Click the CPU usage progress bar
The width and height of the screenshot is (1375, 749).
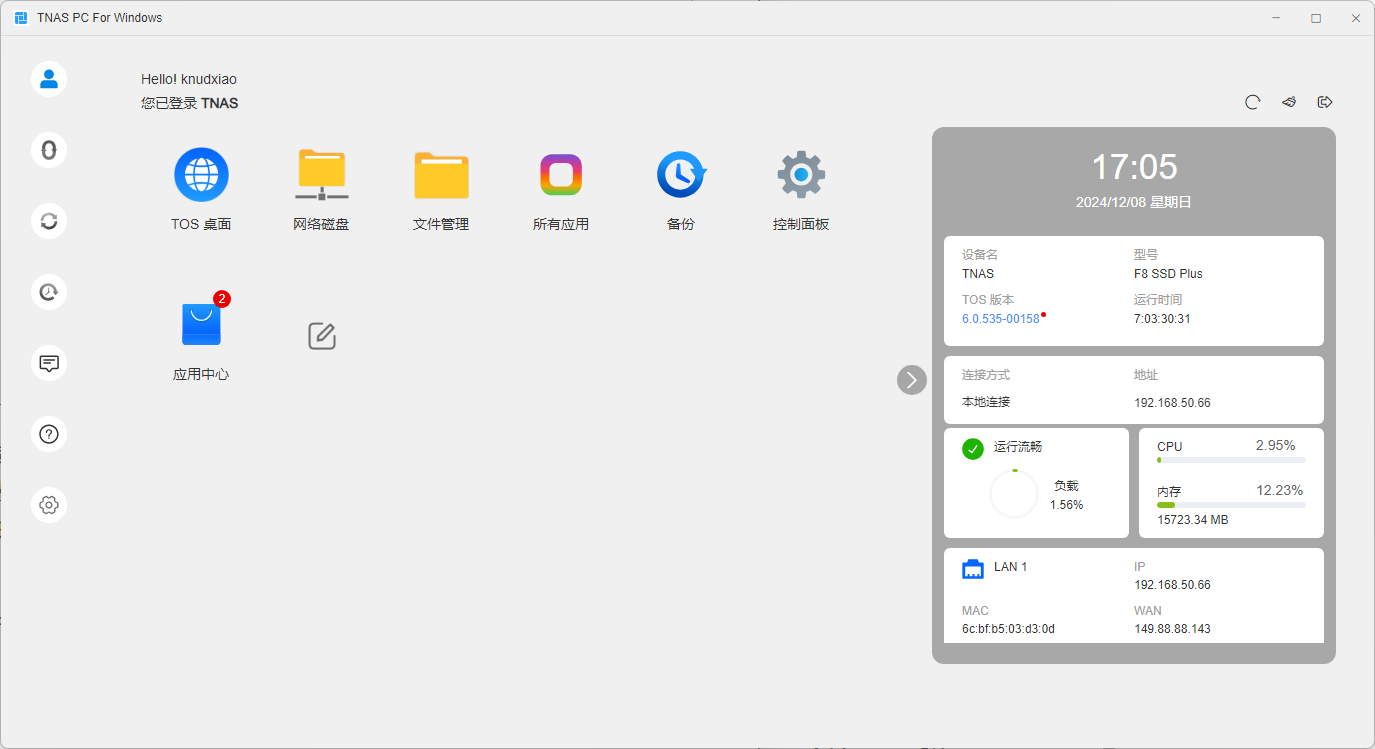pyautogui.click(x=1231, y=460)
